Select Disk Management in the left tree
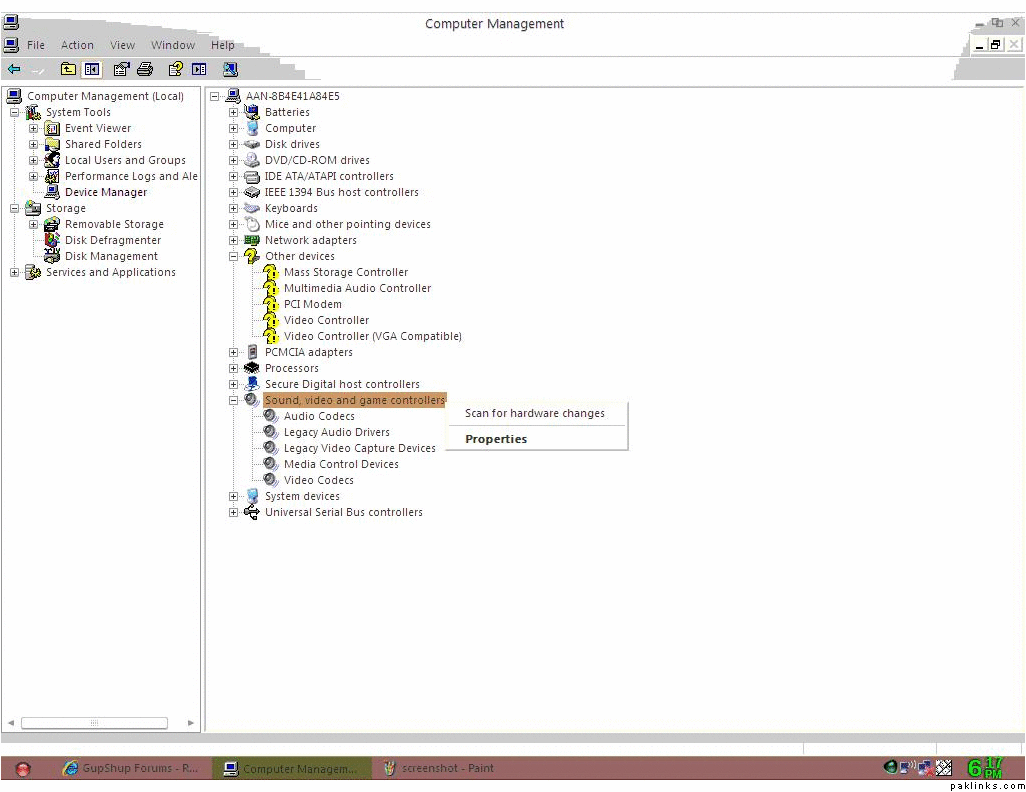This screenshot has width=1026, height=792. click(111, 256)
